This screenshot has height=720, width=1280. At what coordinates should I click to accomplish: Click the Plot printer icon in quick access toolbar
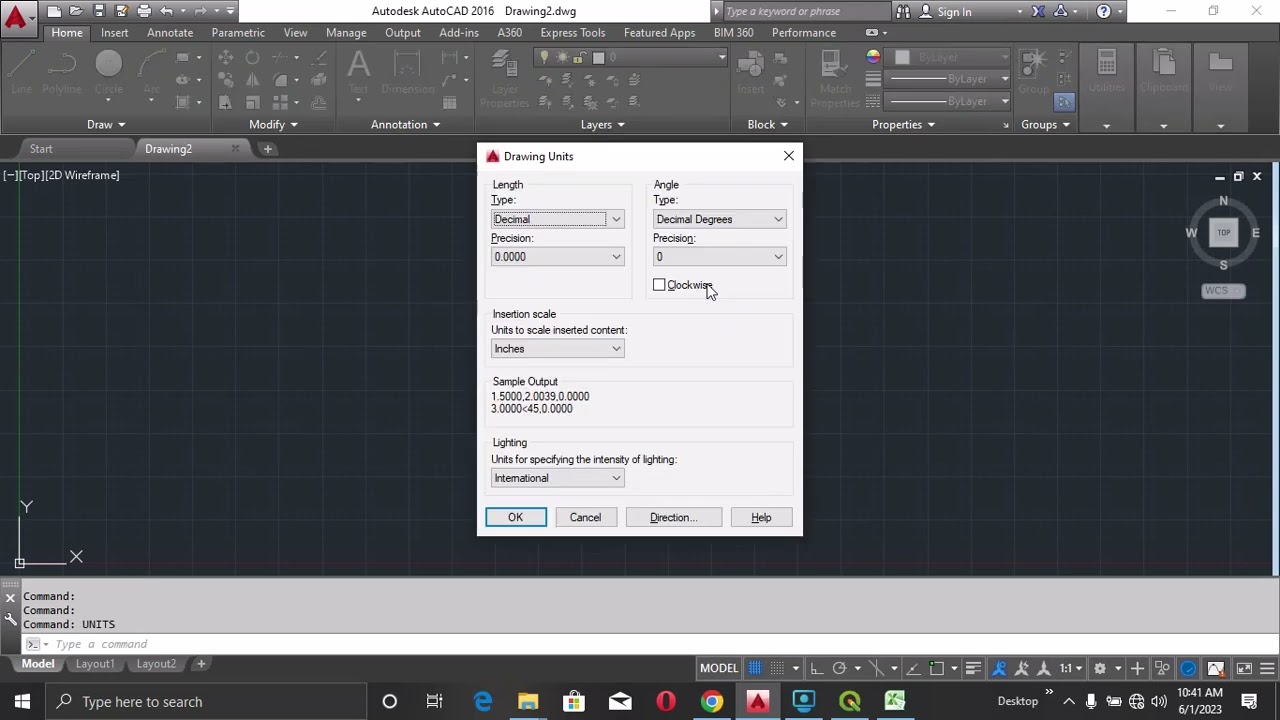pos(144,12)
